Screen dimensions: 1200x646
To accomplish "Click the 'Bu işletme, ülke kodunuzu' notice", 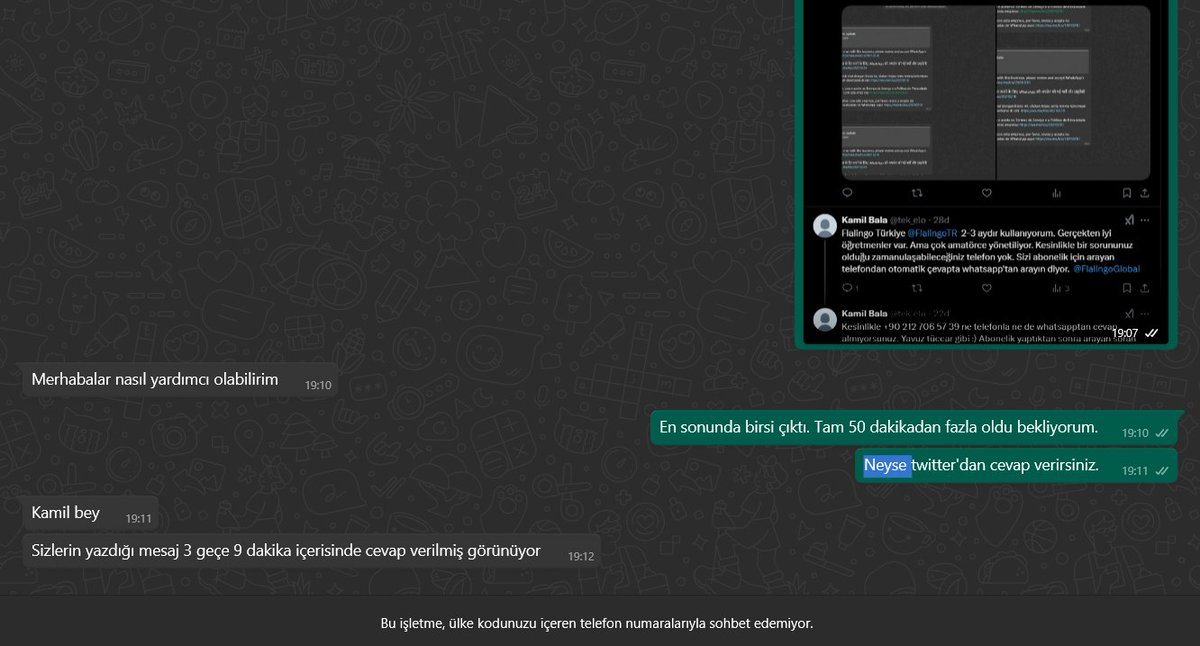I will point(597,623).
